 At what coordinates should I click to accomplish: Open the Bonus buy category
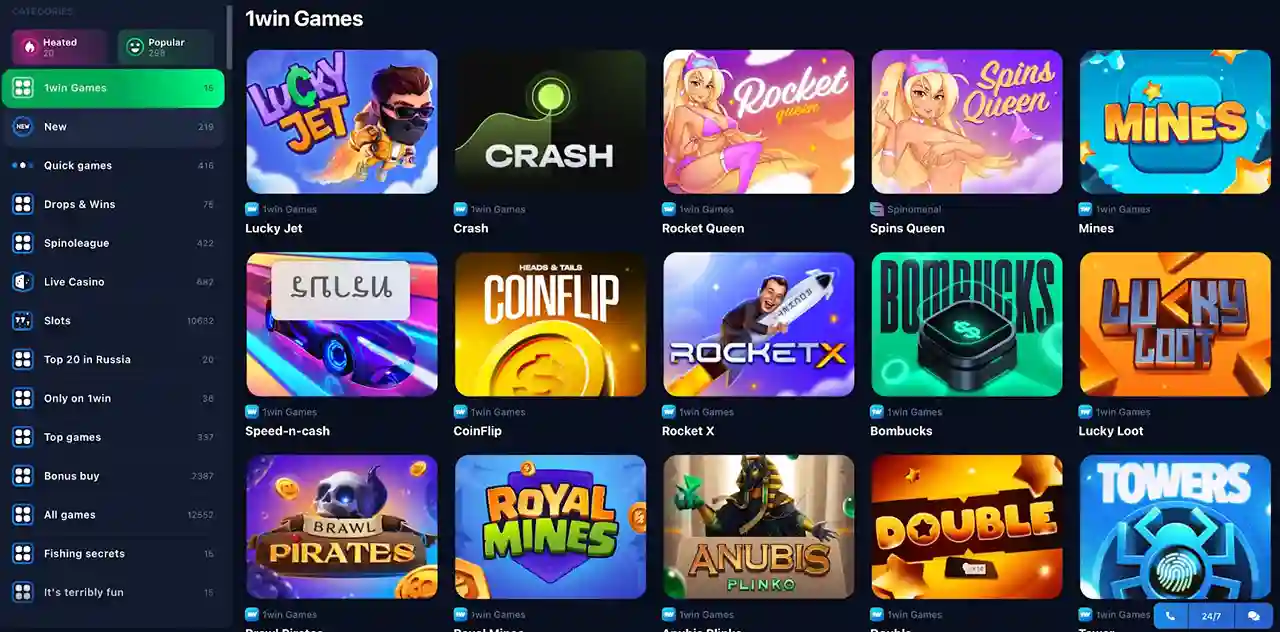point(113,476)
